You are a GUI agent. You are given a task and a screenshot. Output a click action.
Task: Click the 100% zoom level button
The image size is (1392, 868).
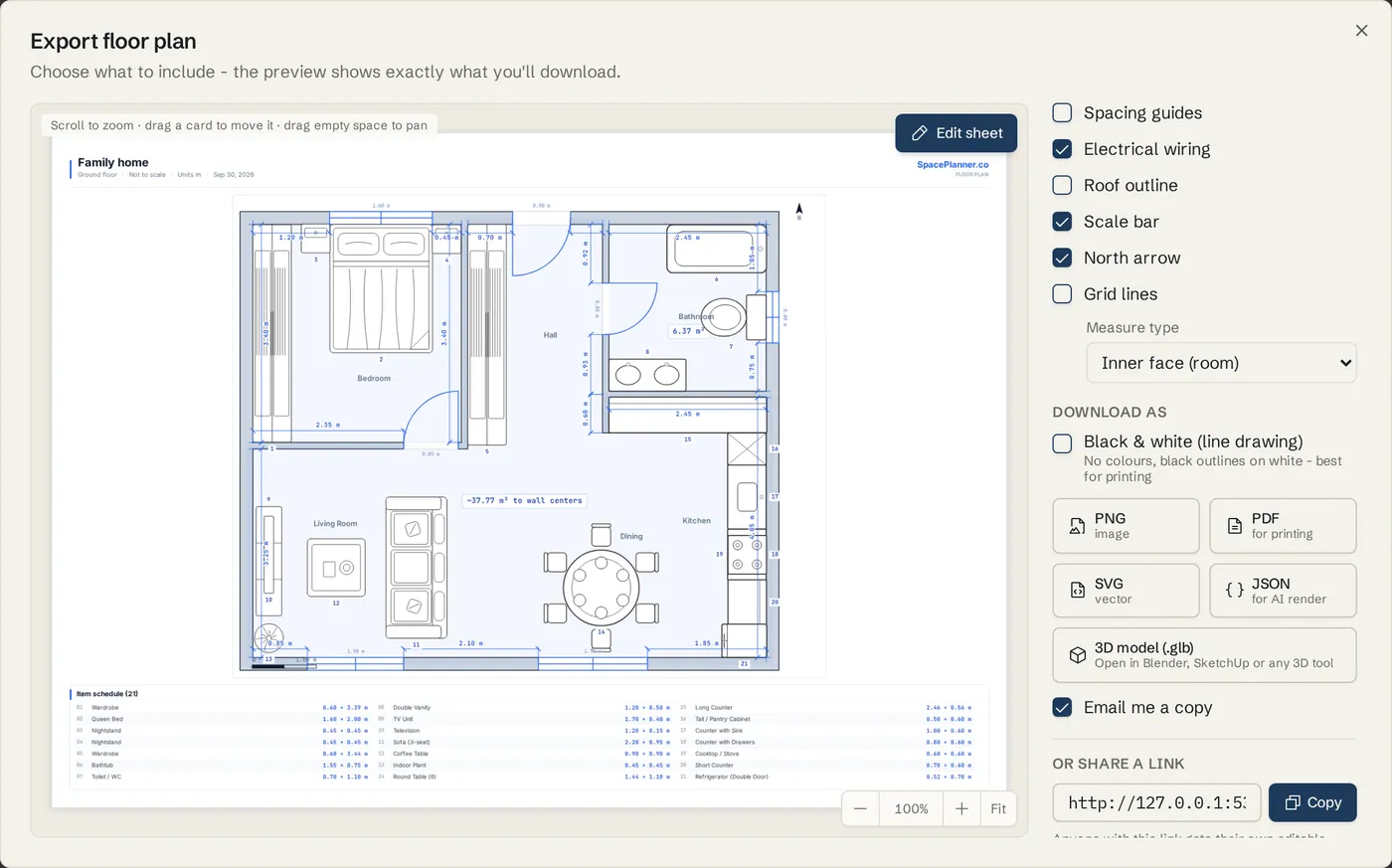(x=911, y=809)
